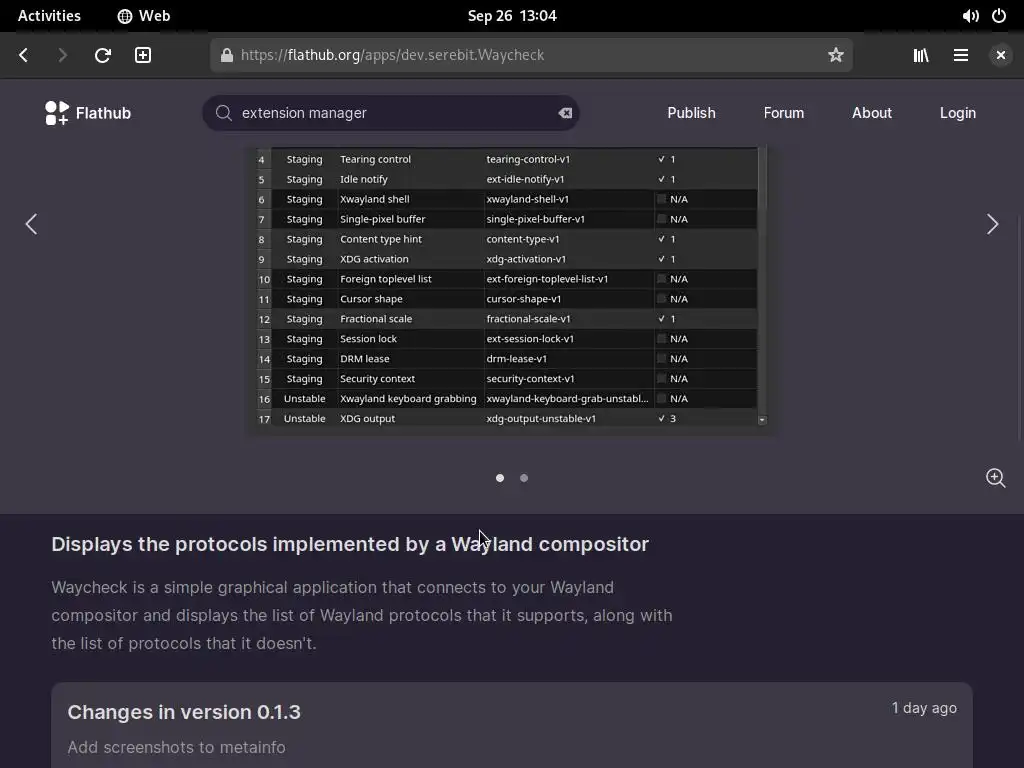Open the browser hamburger menu
This screenshot has width=1024, height=768.
pos(961,56)
